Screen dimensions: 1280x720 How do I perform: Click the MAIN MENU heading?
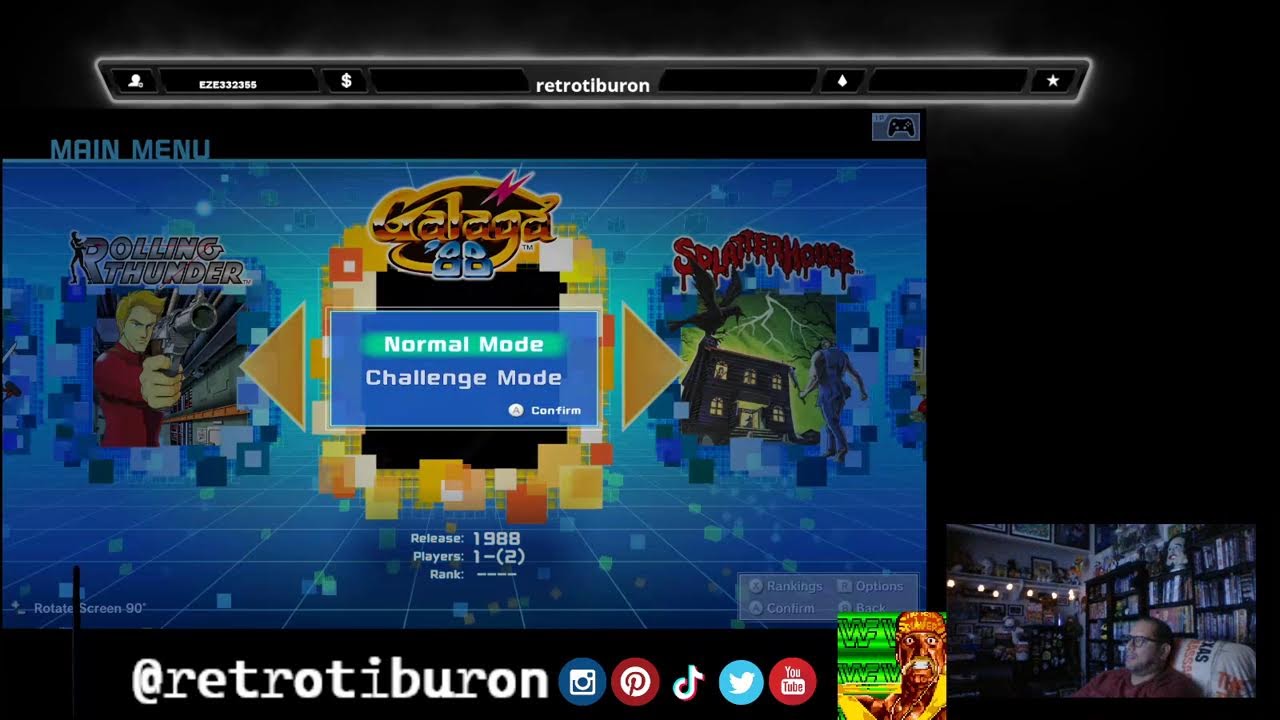coord(130,150)
